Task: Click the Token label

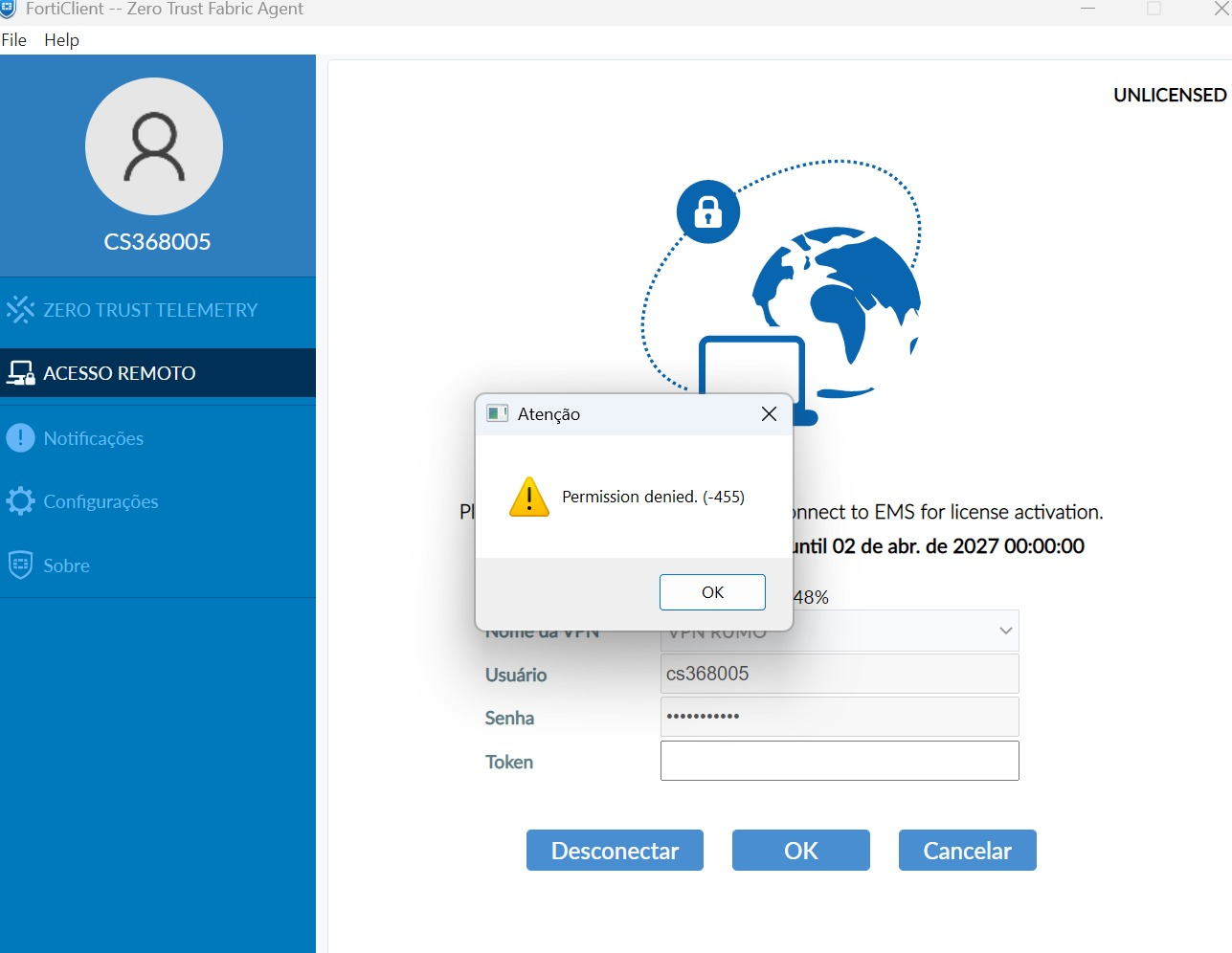Action: 509,762
